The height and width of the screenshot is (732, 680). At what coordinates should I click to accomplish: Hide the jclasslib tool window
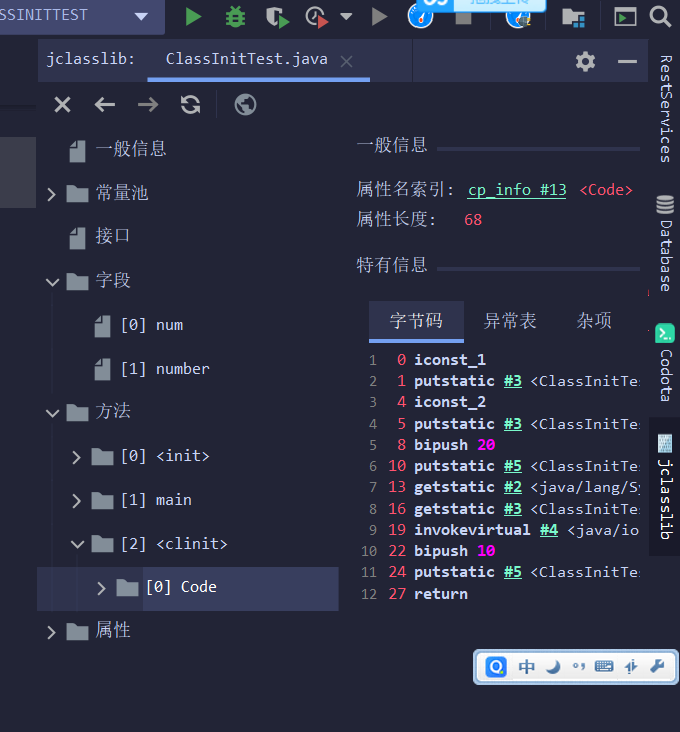pos(627,61)
